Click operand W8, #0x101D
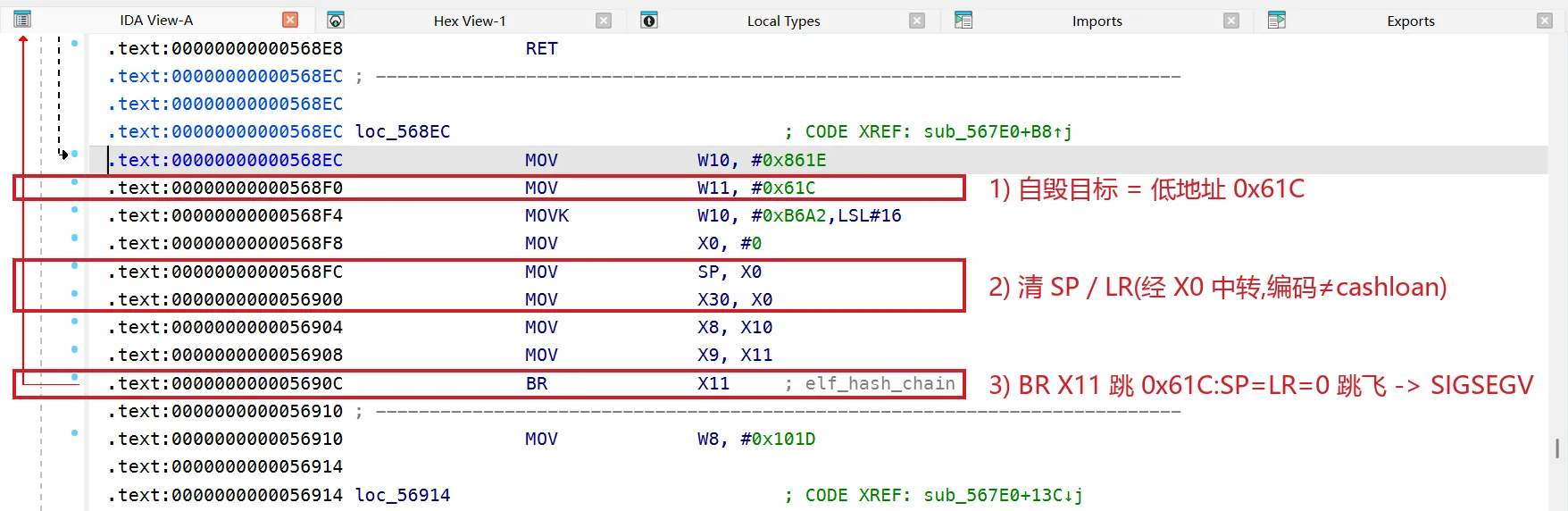Image resolution: width=1568 pixels, height=511 pixels. 756,440
